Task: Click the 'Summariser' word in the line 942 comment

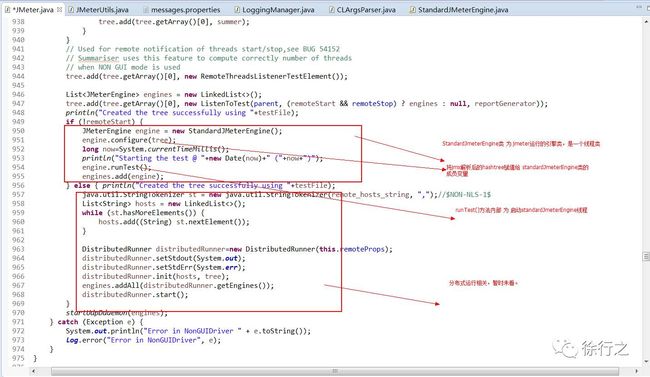Action: click(x=98, y=58)
